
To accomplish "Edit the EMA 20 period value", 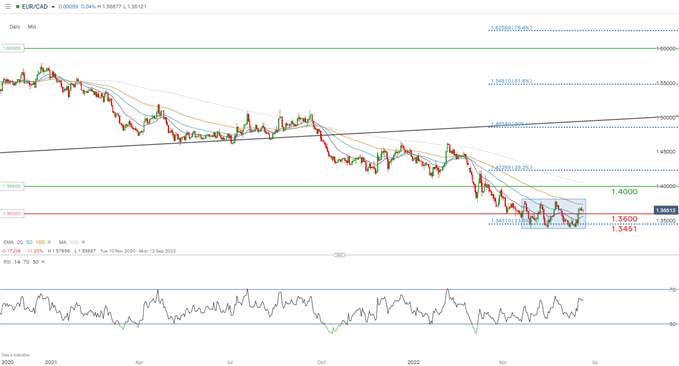I will (x=20, y=242).
